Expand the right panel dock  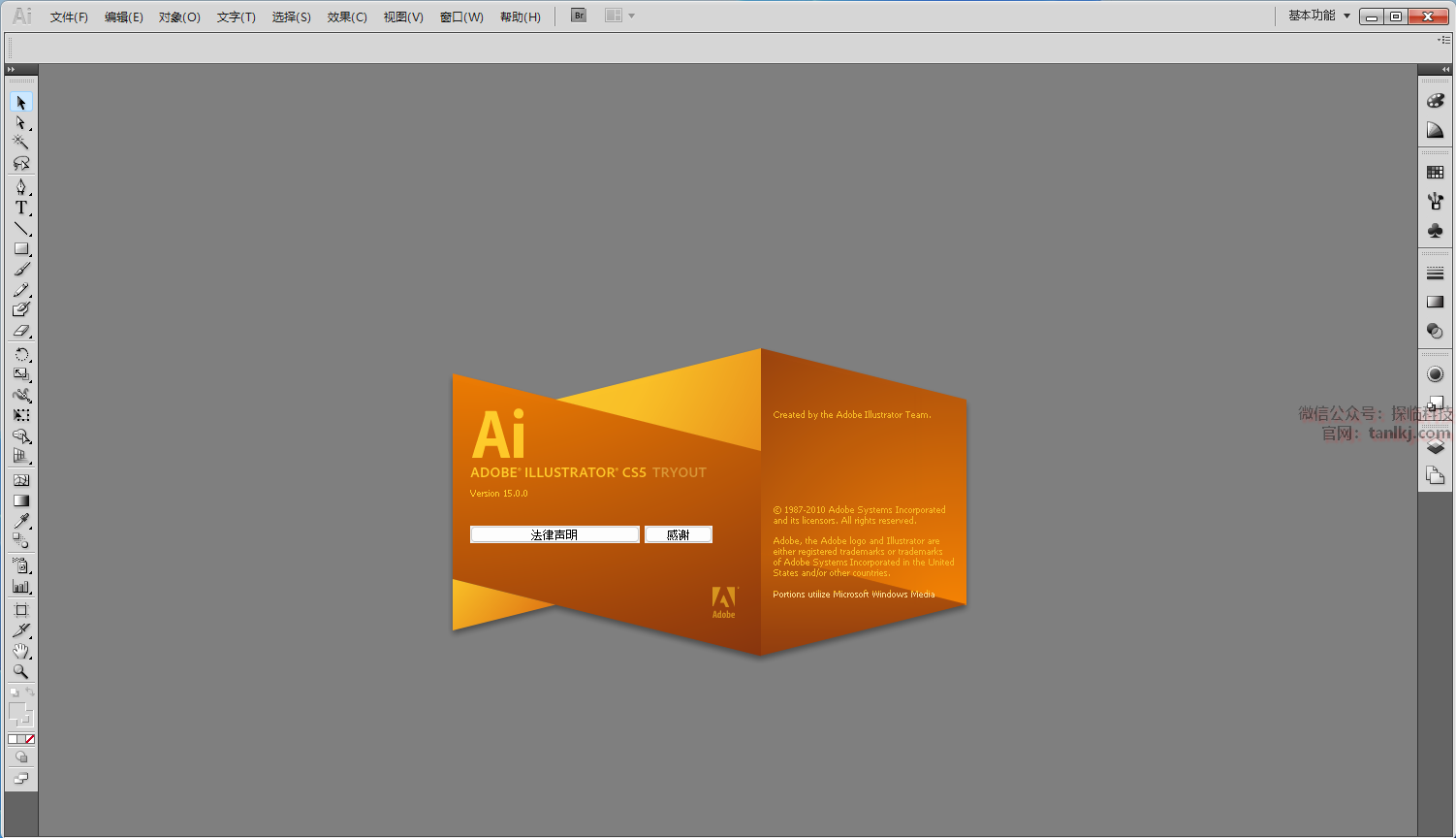pos(1445,70)
